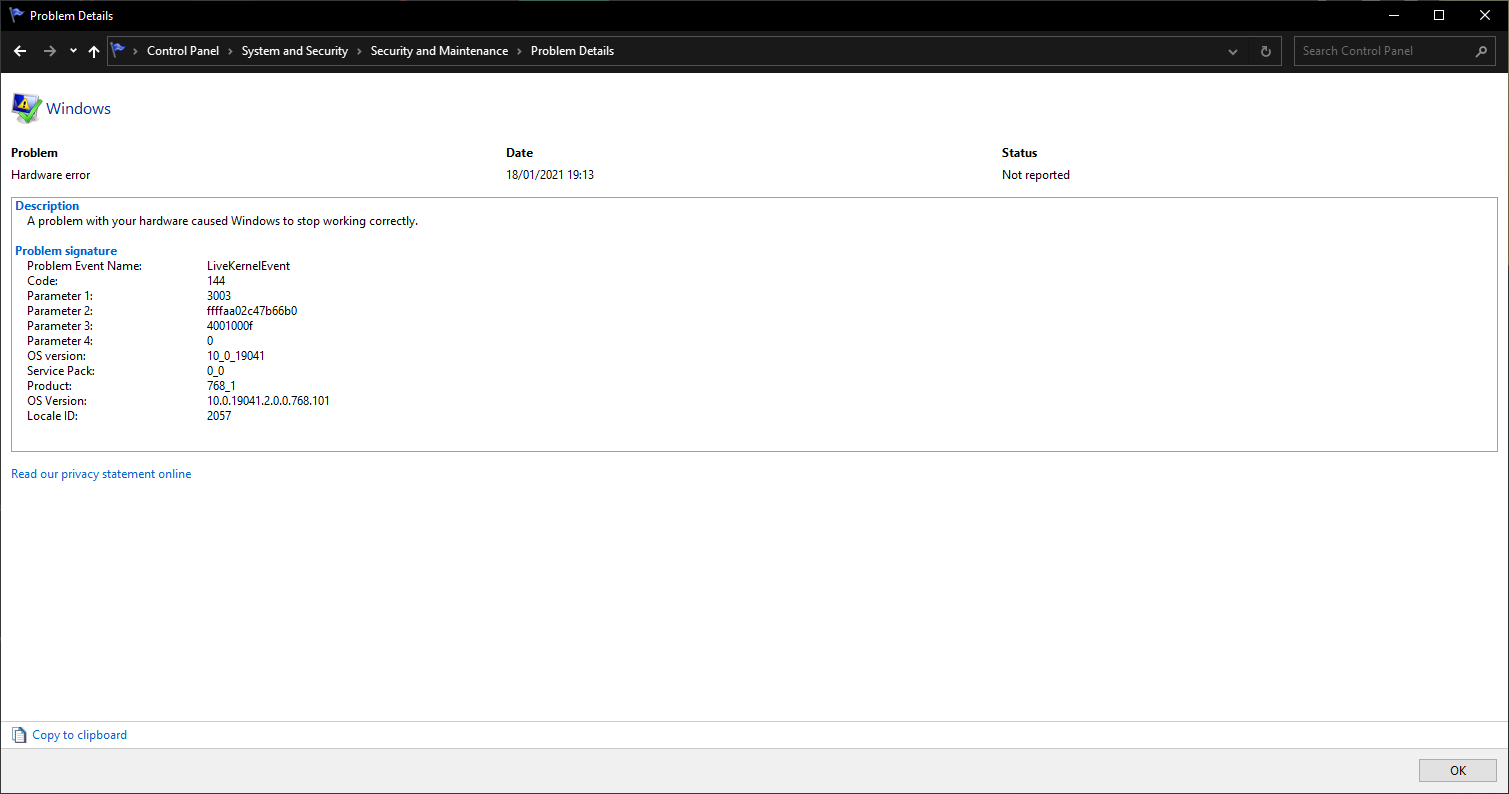Open the privacy statement online link
Viewport: 1509px width, 794px height.
100,473
